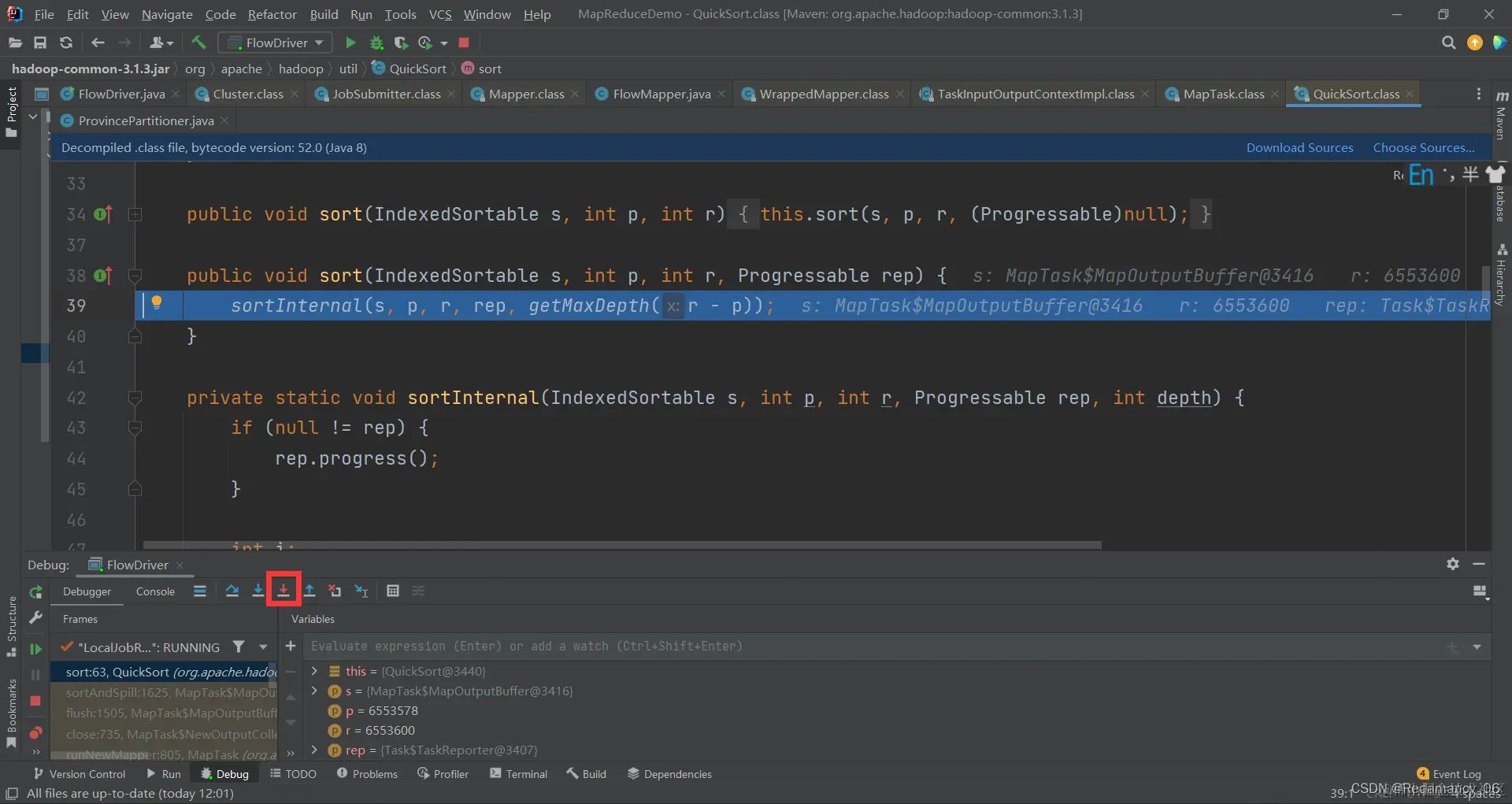Navigate back with the left arrow icon

click(x=98, y=43)
